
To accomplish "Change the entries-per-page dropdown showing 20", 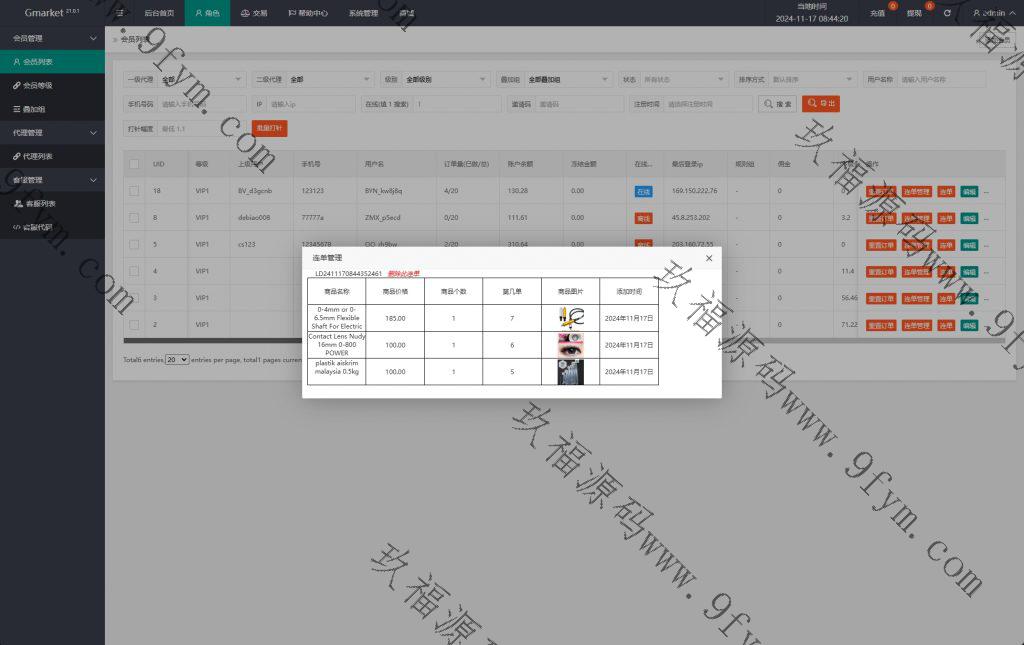I will (177, 359).
